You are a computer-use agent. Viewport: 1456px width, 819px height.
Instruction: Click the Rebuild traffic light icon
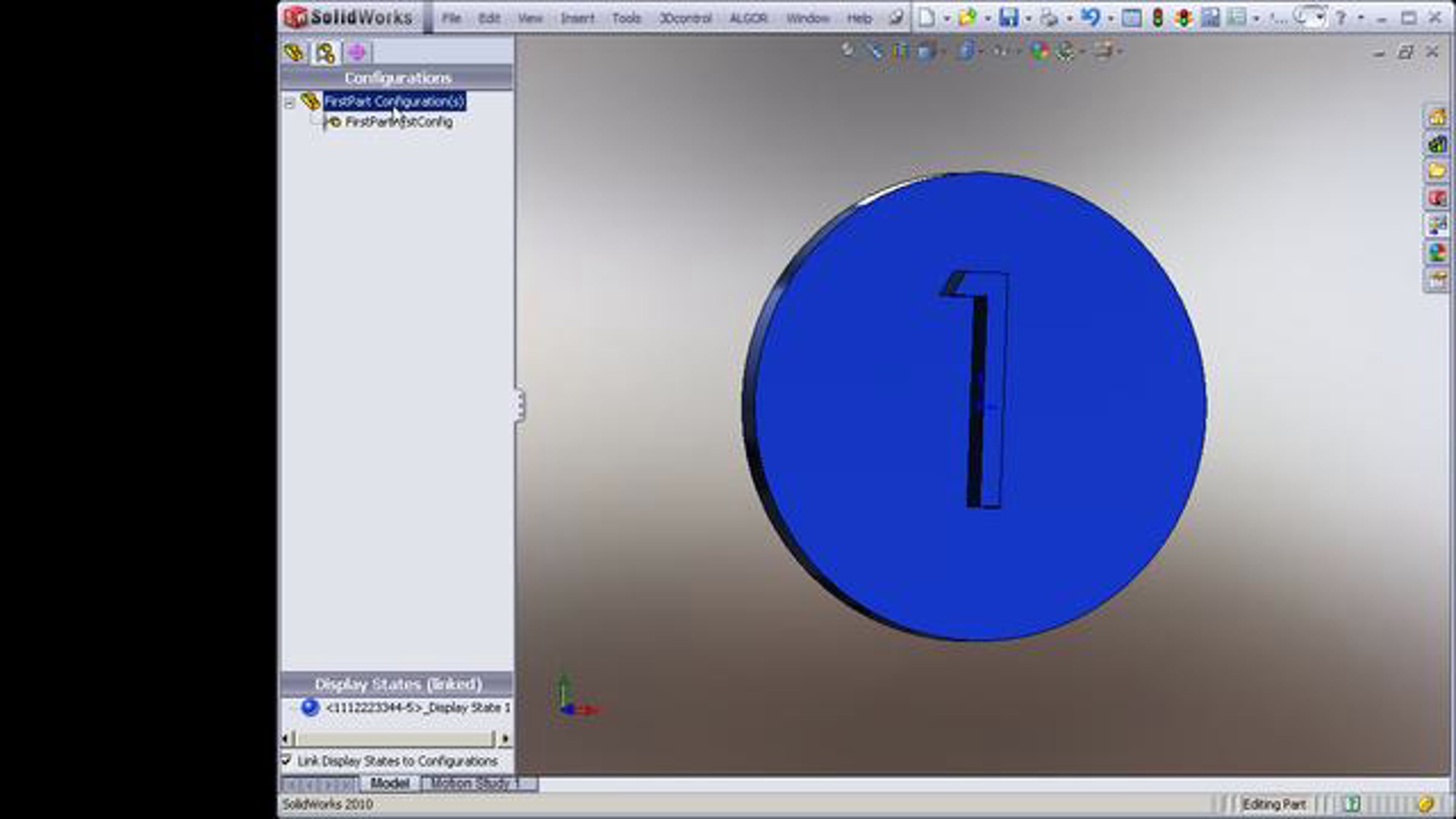point(1158,18)
